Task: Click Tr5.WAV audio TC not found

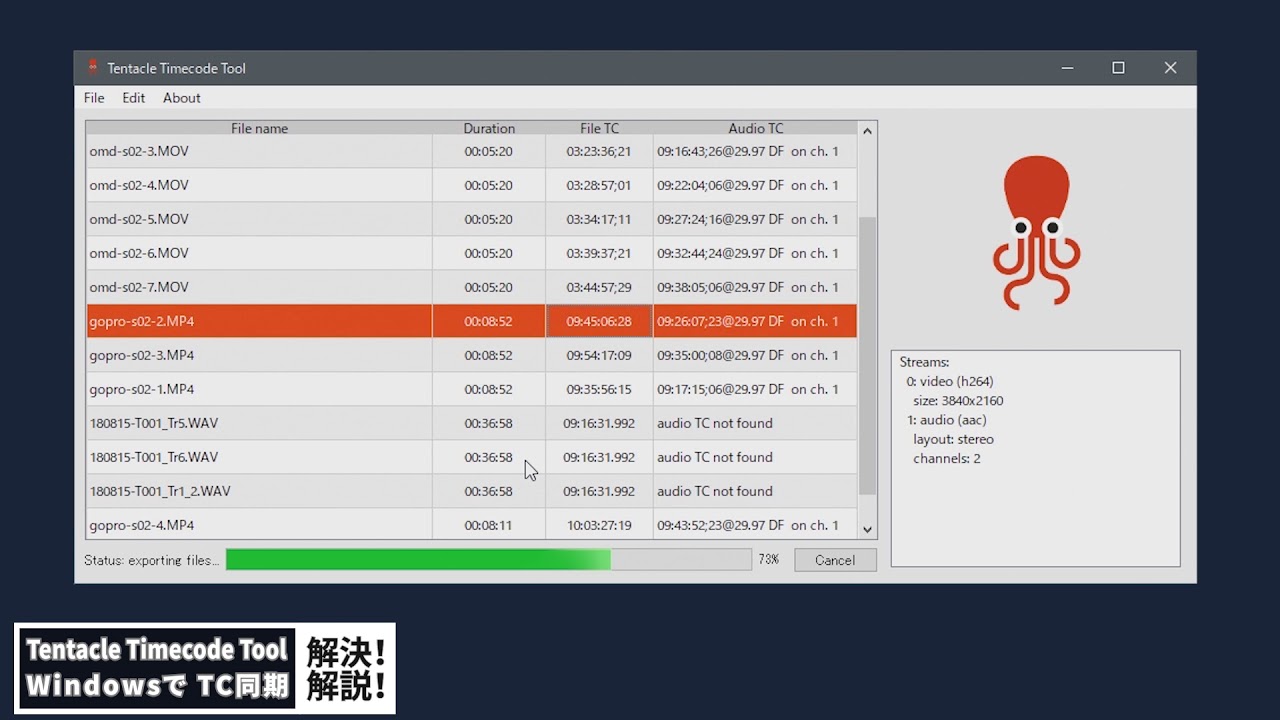Action: click(x=715, y=423)
